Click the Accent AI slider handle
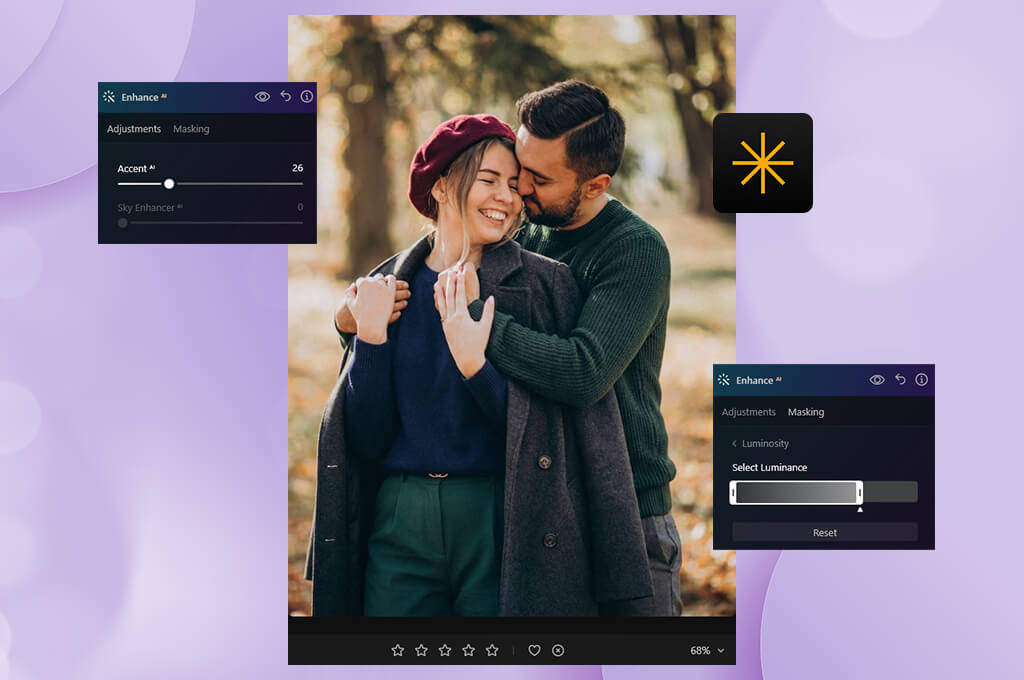Image resolution: width=1024 pixels, height=680 pixels. click(169, 184)
